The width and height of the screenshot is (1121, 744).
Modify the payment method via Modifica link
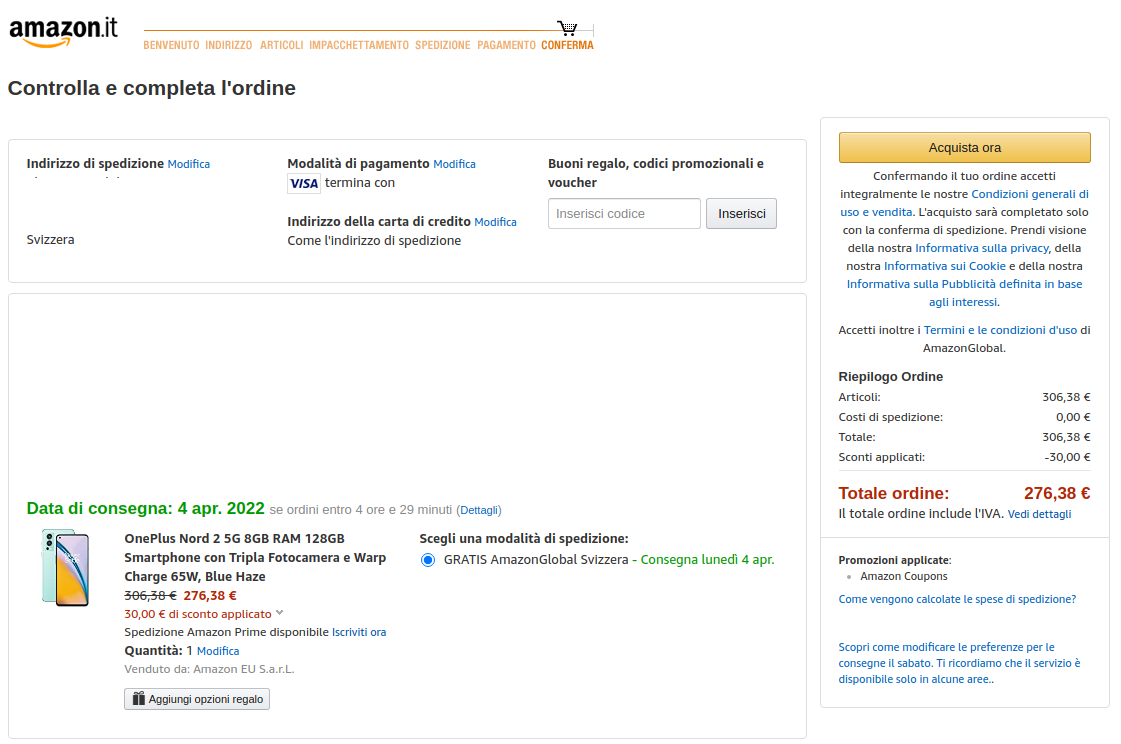point(454,164)
